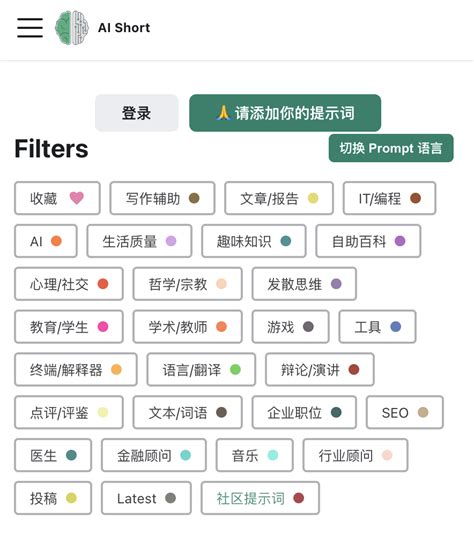Toggle the 文章/报告 filter tag
This screenshot has height=544, width=474.
[279, 198]
